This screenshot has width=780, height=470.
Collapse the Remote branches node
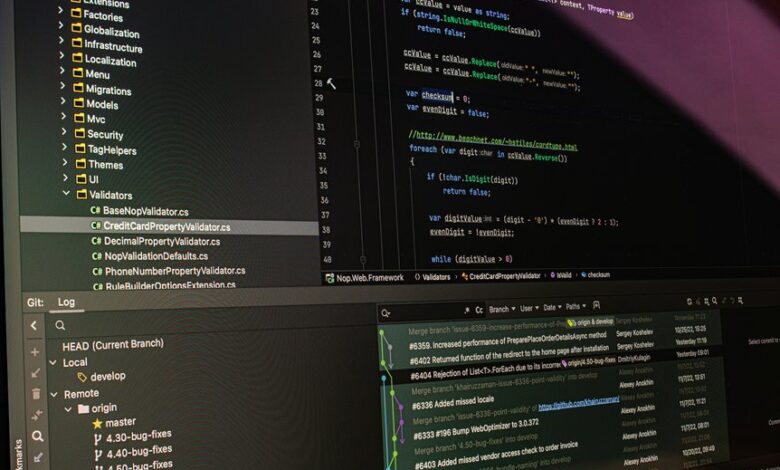(54, 393)
